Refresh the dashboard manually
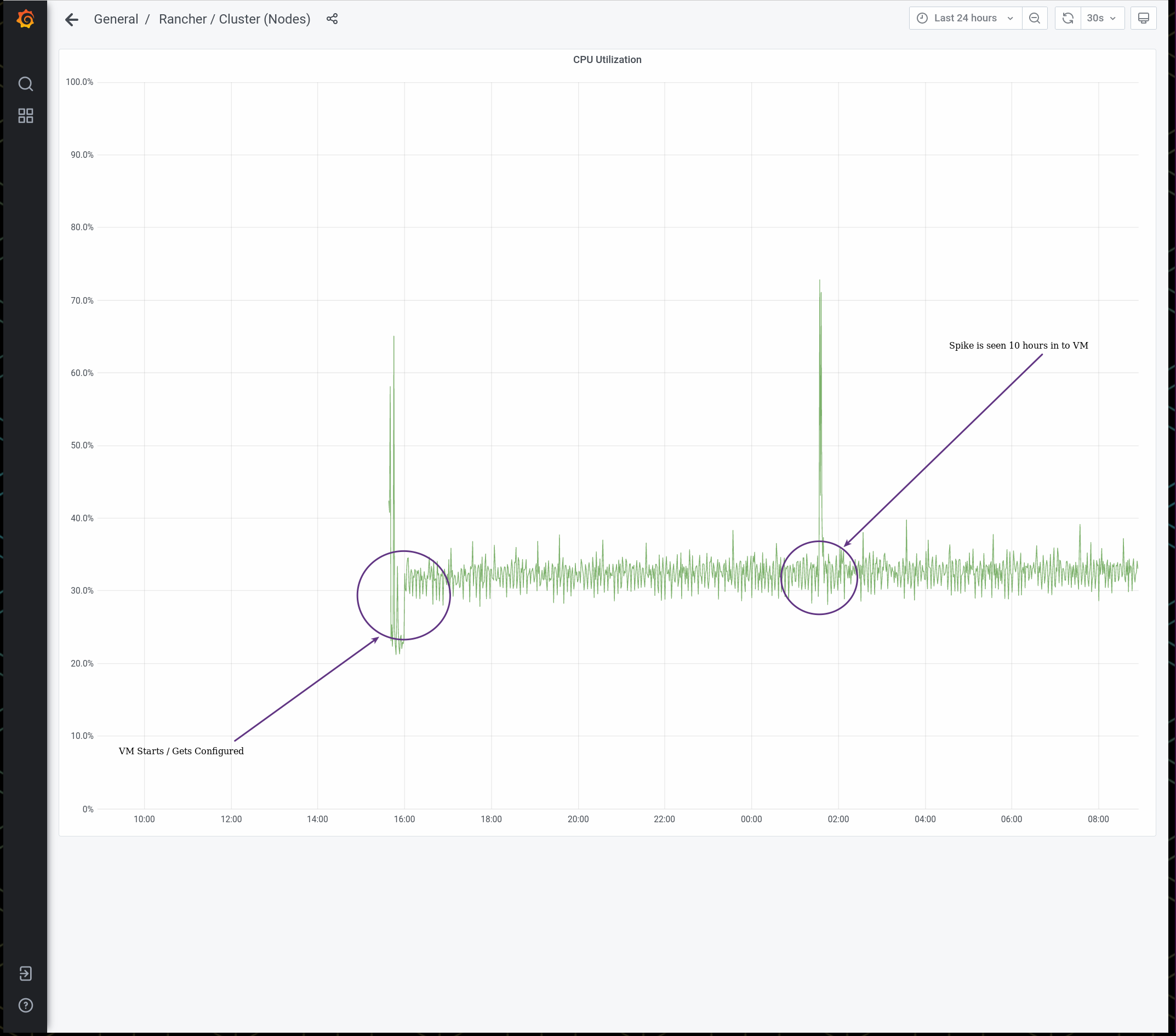The height and width of the screenshot is (1036, 1176). [x=1068, y=18]
